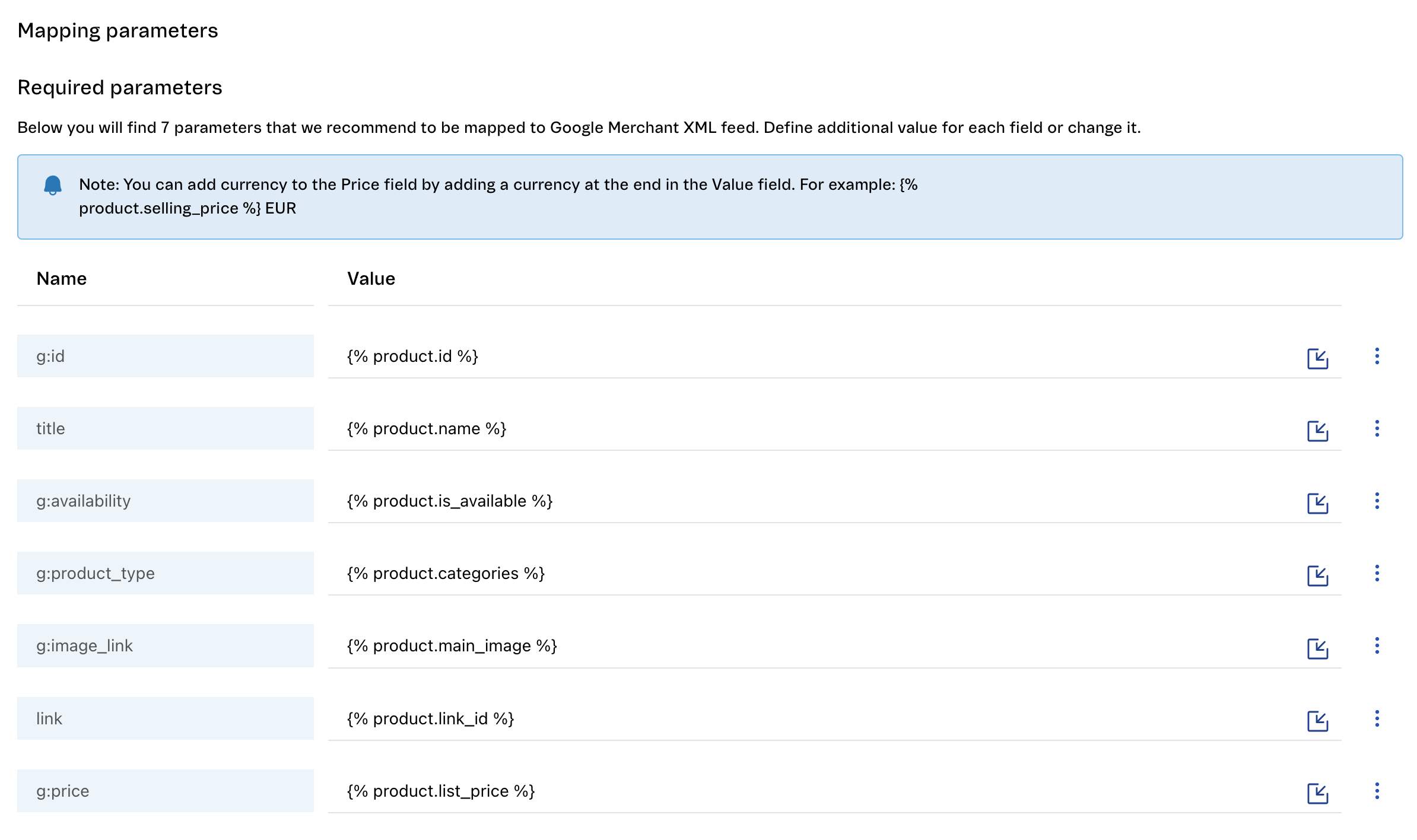Screen dimensions: 1417x840
Task: Click the Name column header
Action: point(62,278)
